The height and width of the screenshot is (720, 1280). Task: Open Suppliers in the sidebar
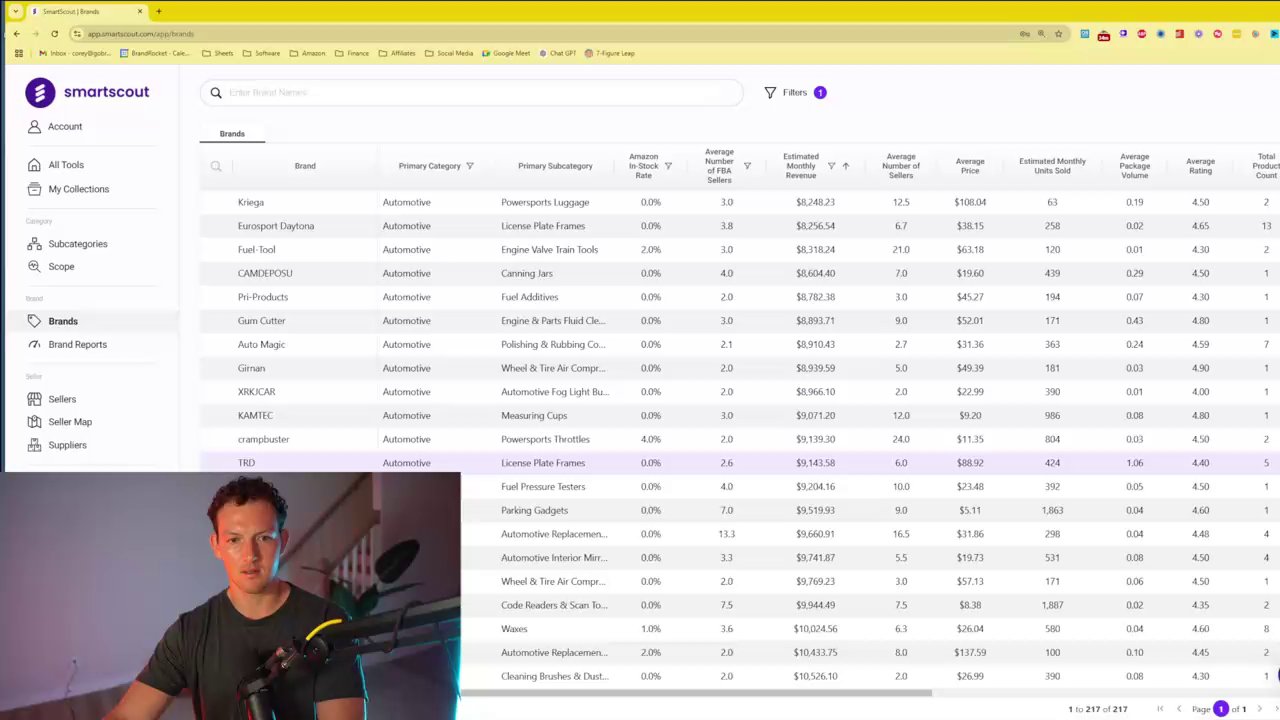pos(67,445)
